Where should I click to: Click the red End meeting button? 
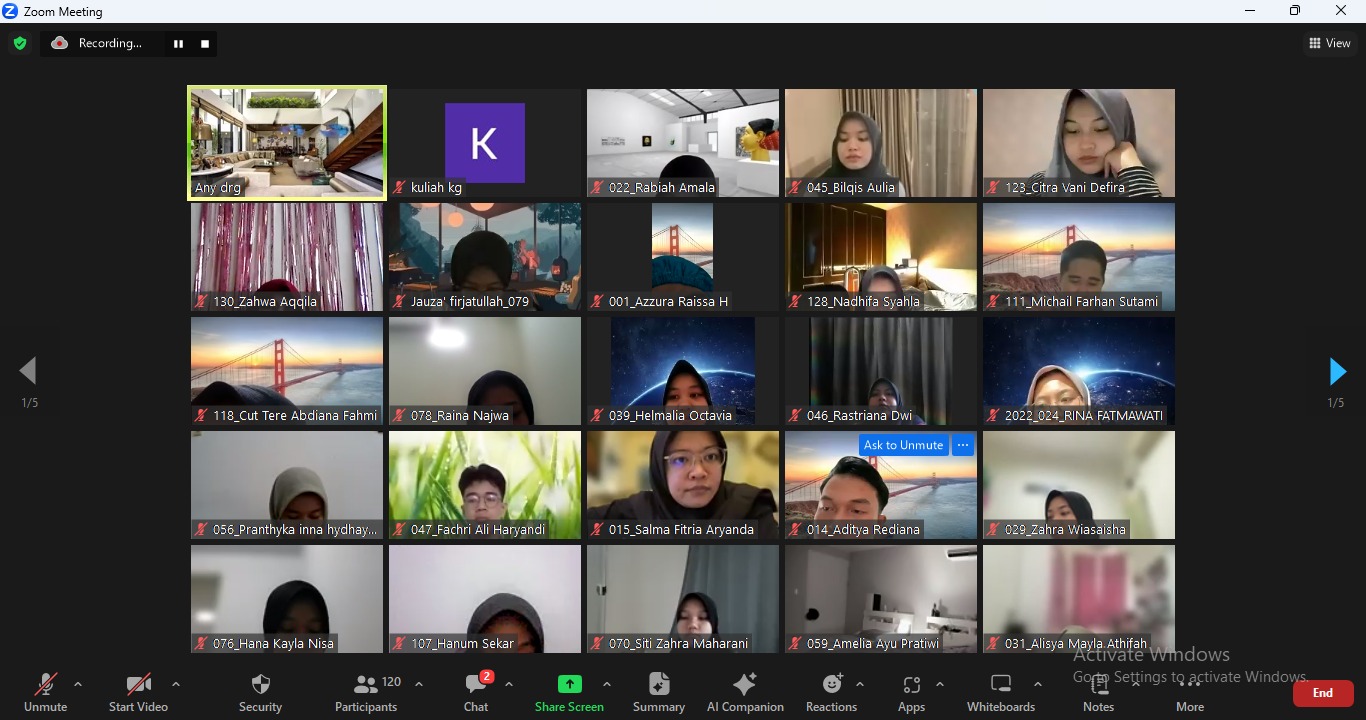tap(1323, 693)
